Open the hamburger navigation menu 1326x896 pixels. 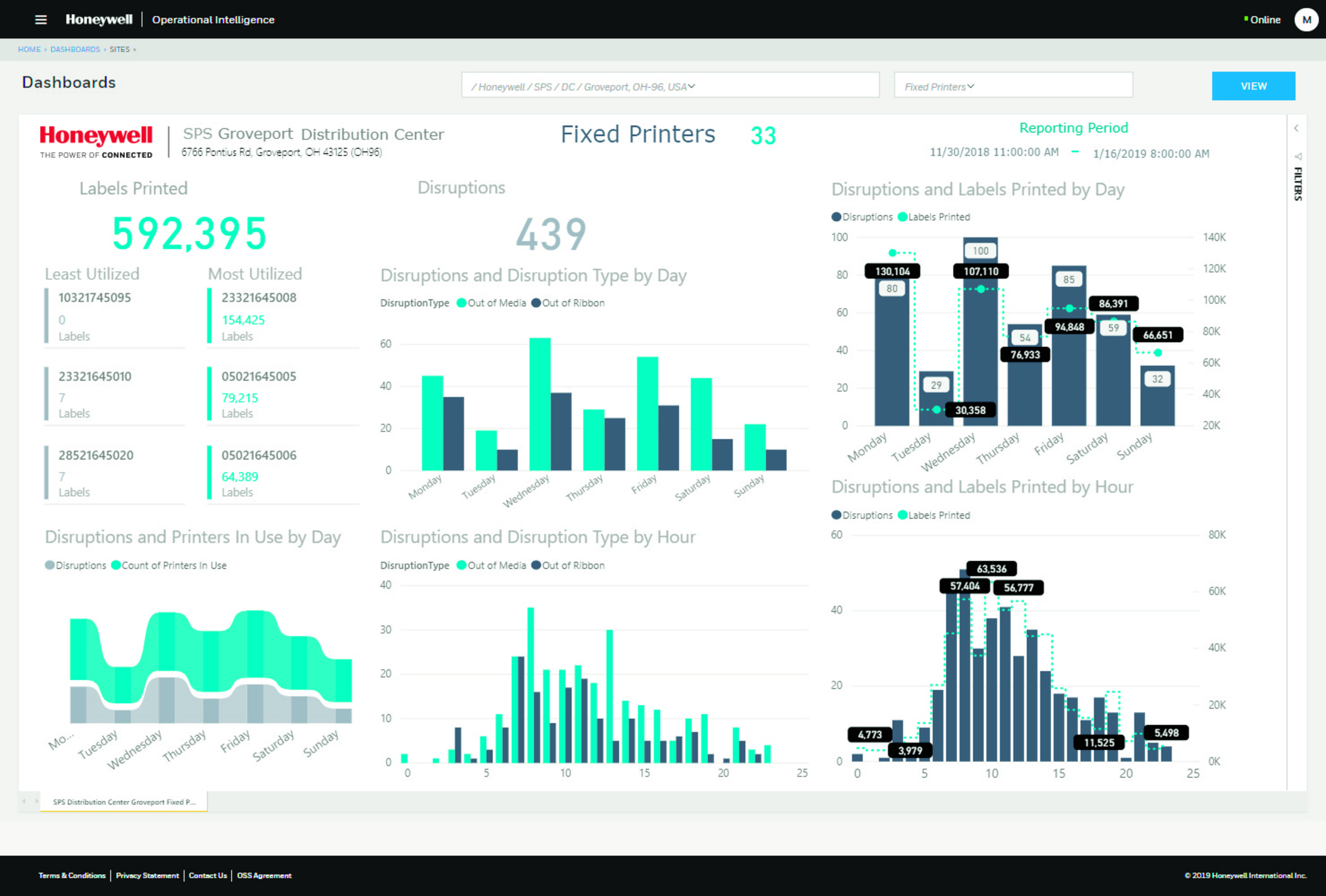click(x=40, y=19)
